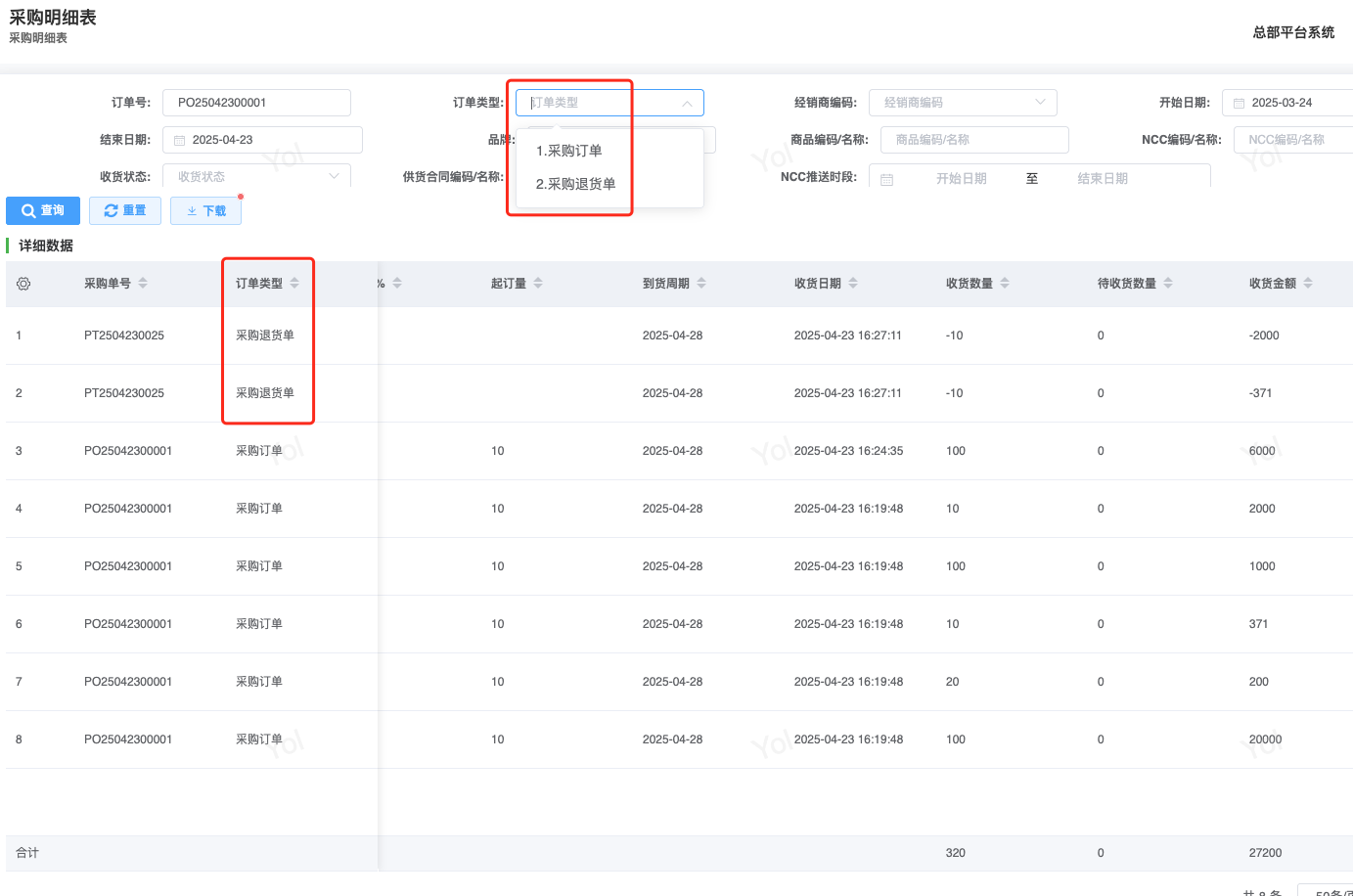Sort by 订单类型 column sort arrows

[294, 284]
